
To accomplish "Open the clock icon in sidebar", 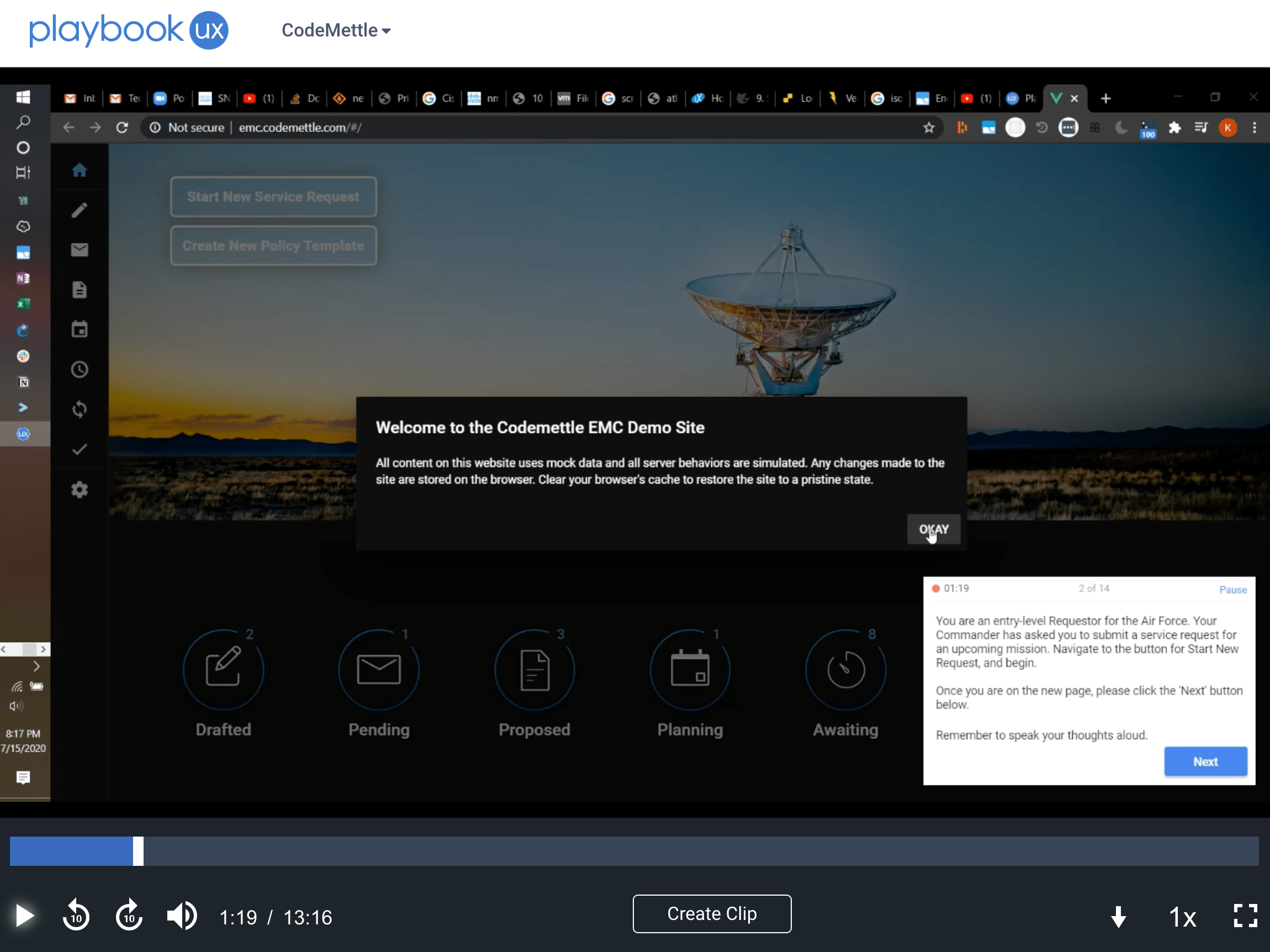I will 79,369.
